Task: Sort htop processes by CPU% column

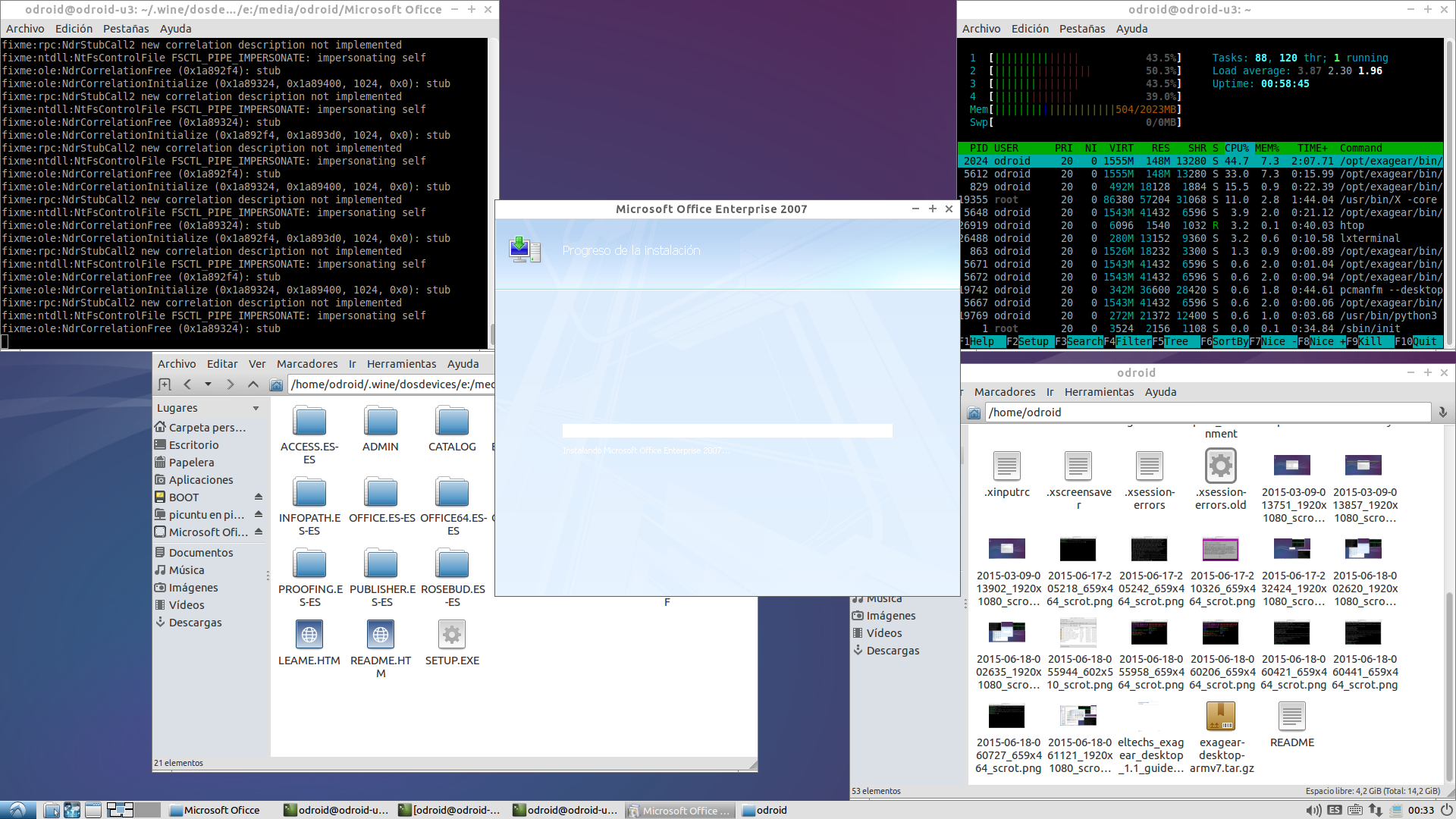Action: [1237, 149]
